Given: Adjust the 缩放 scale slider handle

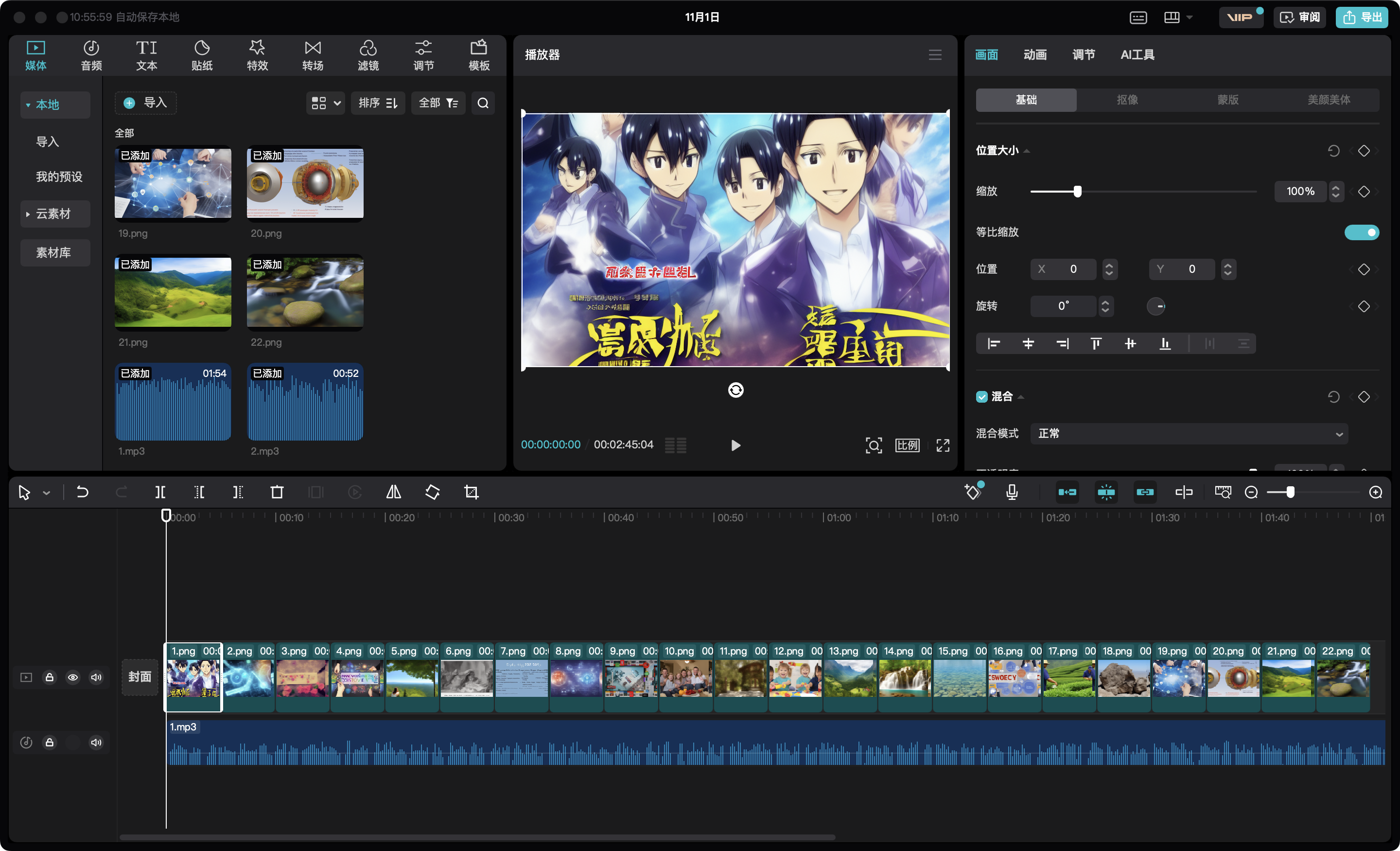Looking at the screenshot, I should tap(1077, 192).
